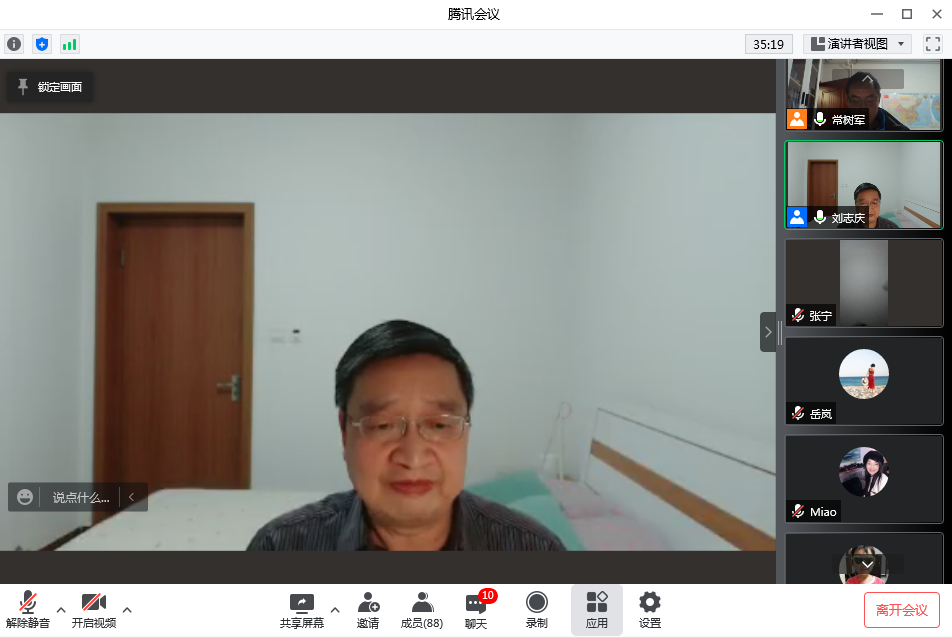The width and height of the screenshot is (952, 638).
Task: Click the 离开会议 leave meeting button
Action: 902,610
